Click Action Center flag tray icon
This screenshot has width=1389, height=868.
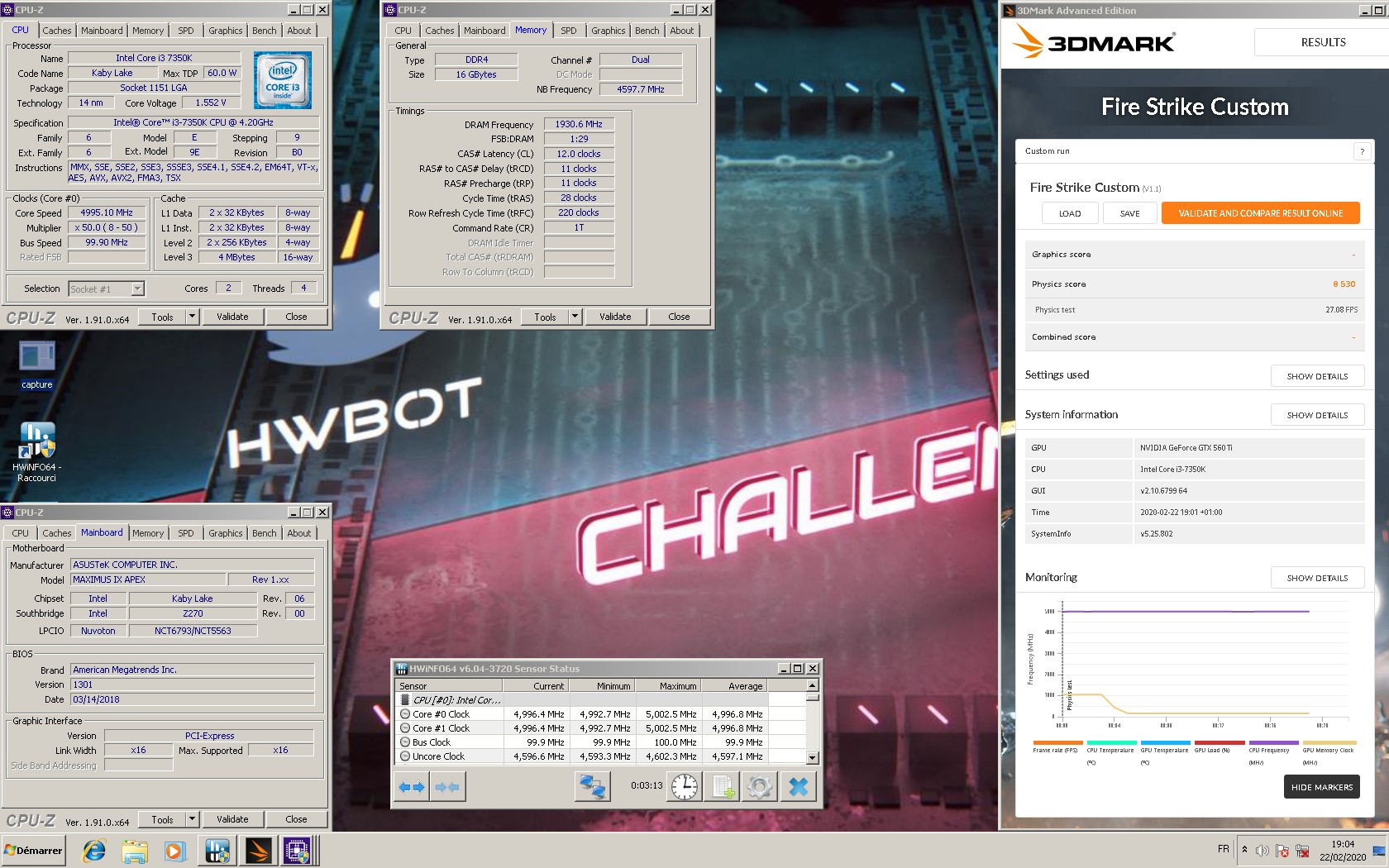tap(1282, 851)
